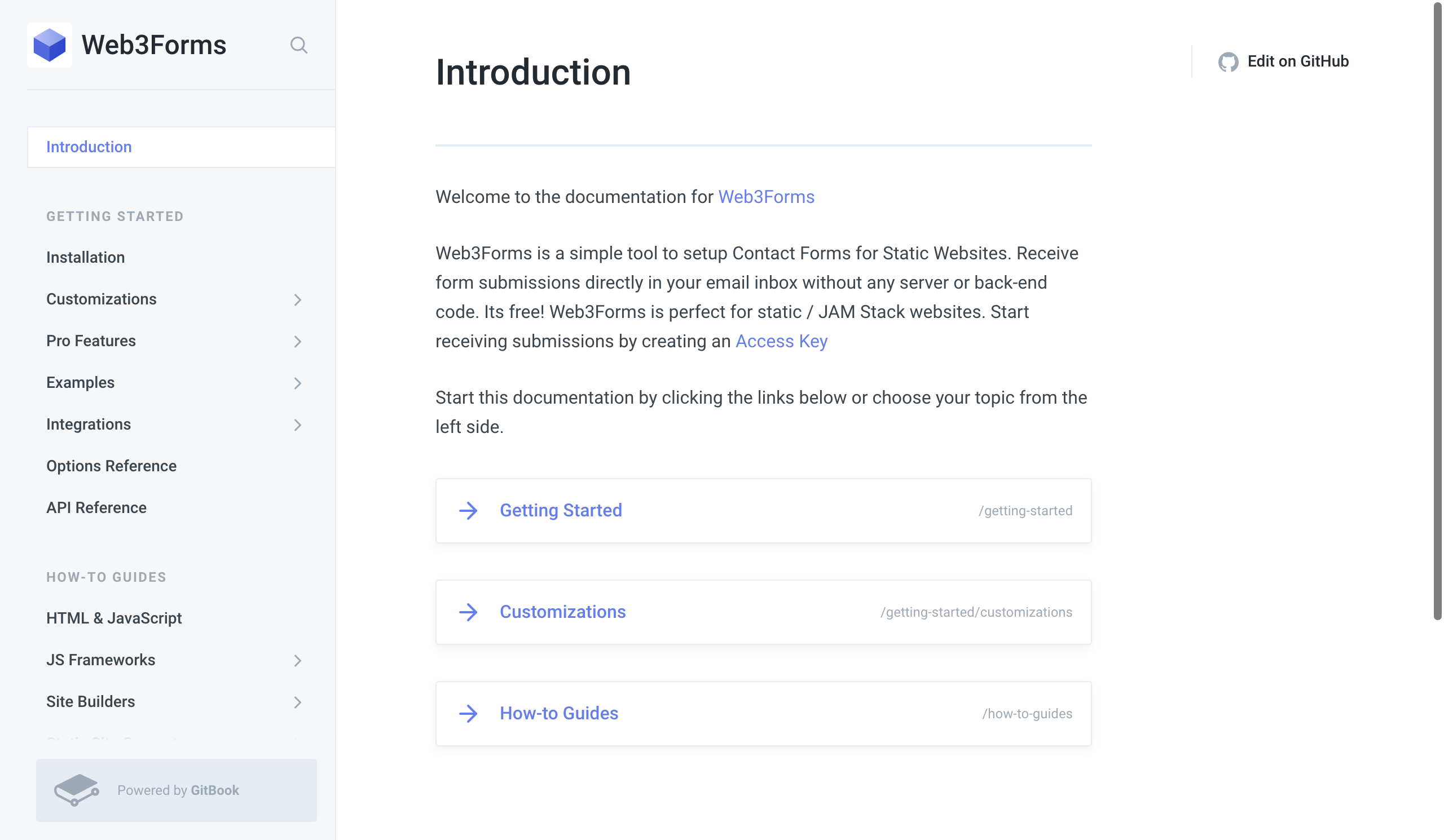Click the Web3Forms cube logo icon

point(49,45)
